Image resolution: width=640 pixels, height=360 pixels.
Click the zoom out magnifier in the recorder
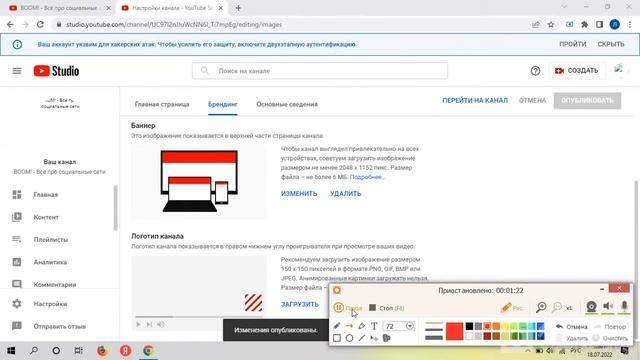coord(557,307)
